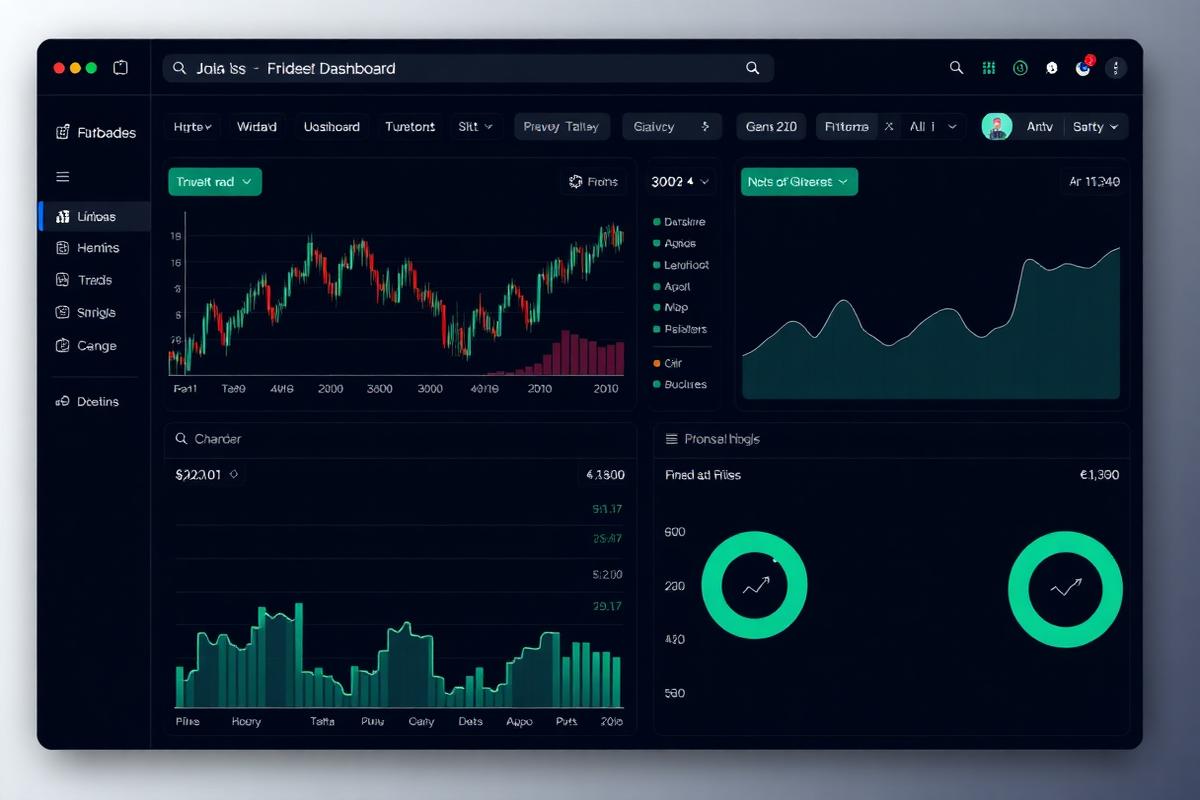Click the white chat bubble icon in the header

[1051, 68]
